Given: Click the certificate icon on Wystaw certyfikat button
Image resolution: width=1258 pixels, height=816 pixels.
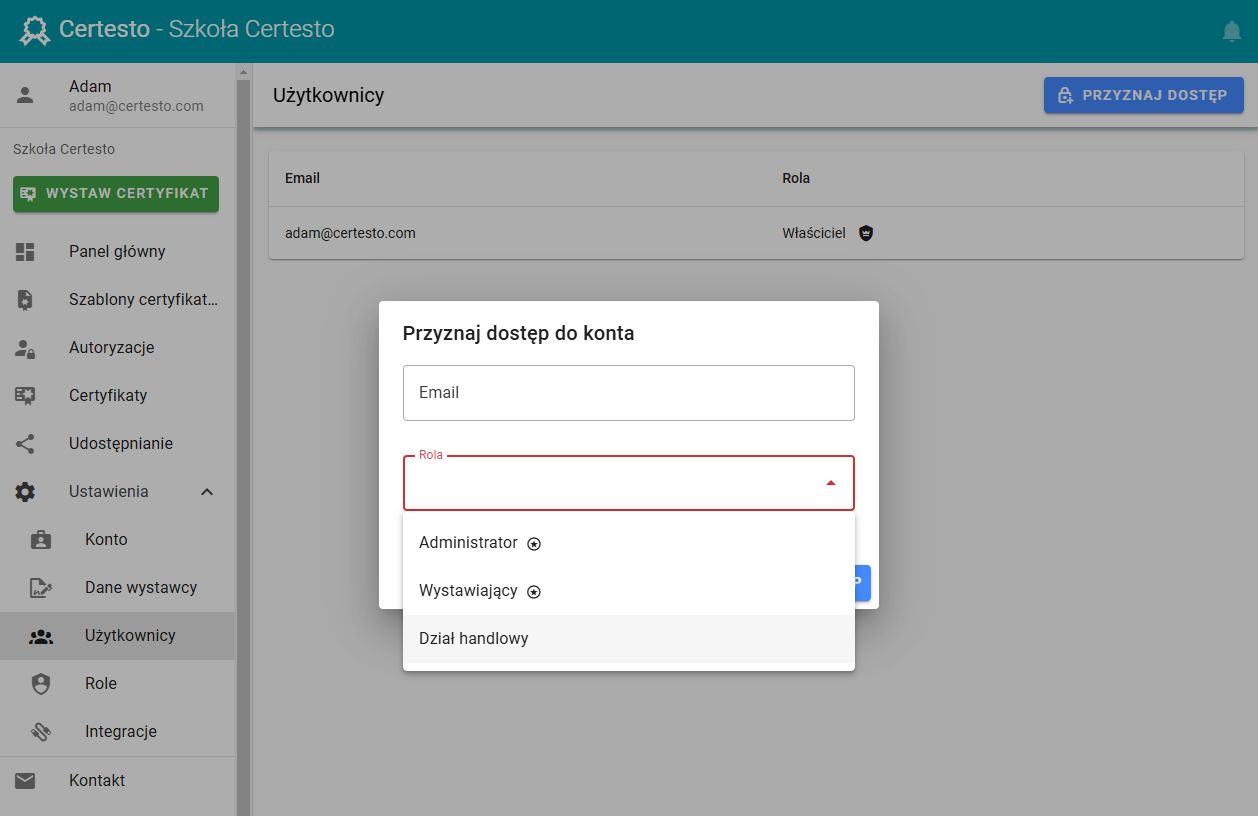Looking at the screenshot, I should tap(29, 194).
